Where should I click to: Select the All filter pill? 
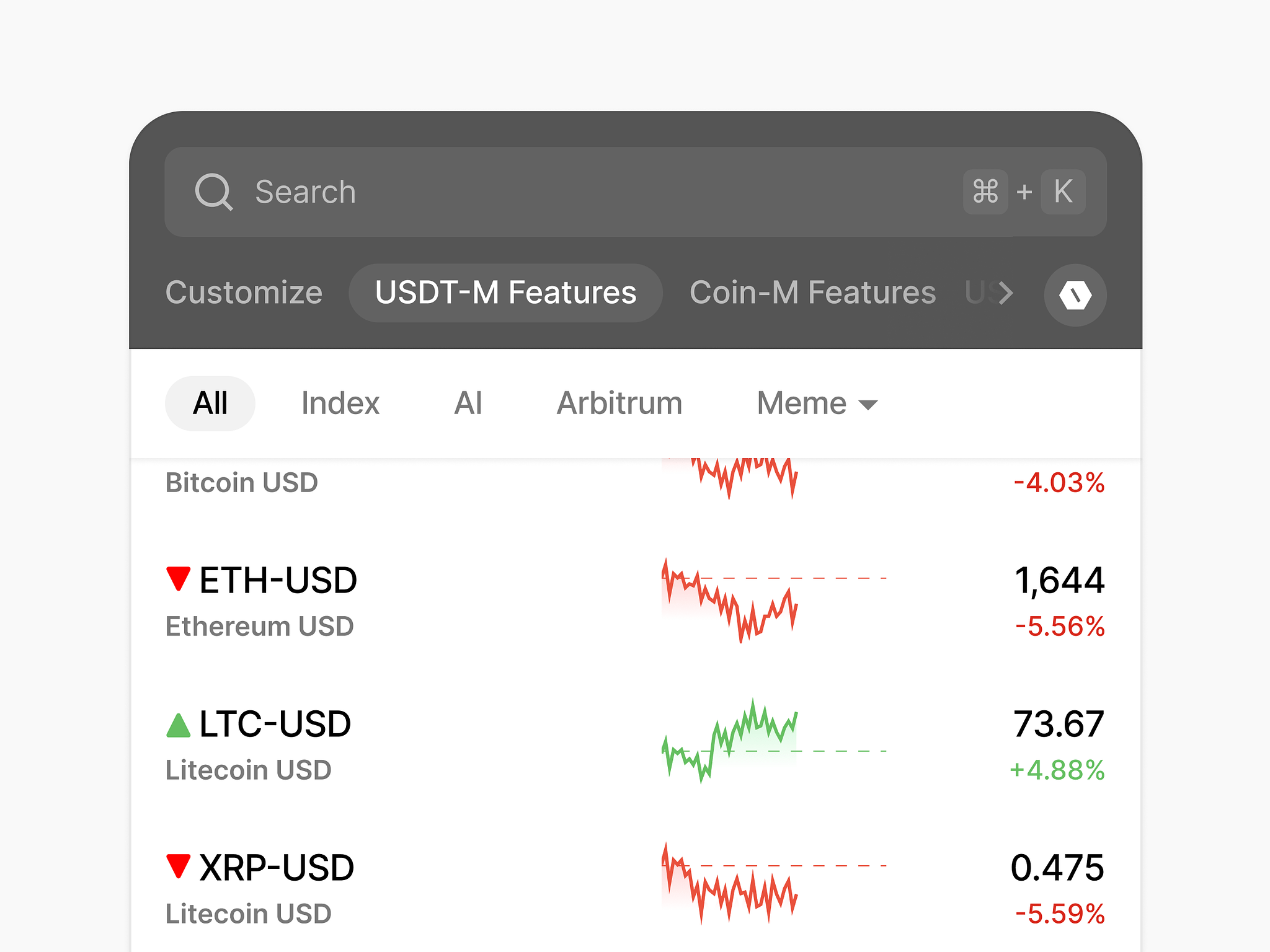210,403
